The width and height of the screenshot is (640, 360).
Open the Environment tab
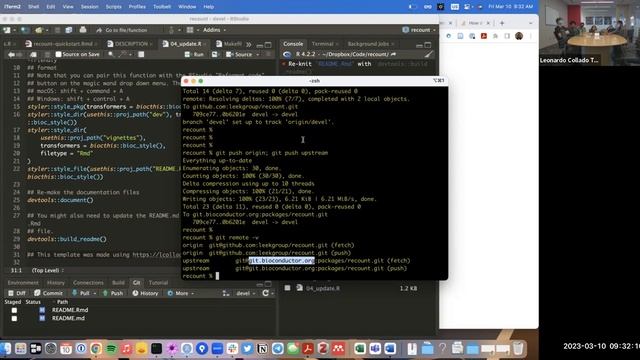point(23,282)
